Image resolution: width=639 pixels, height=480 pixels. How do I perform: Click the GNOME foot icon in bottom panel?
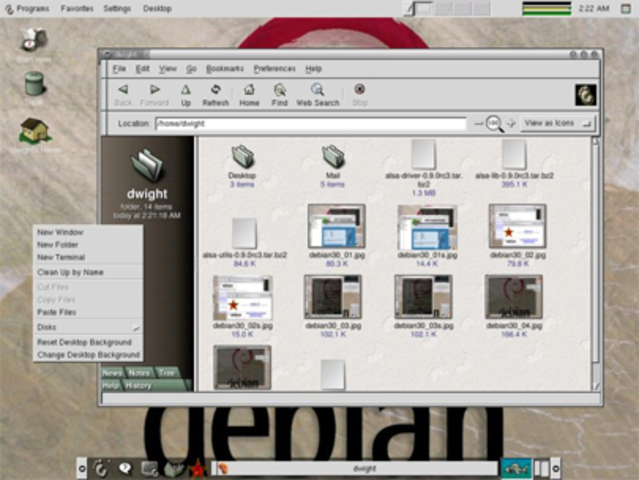point(100,468)
